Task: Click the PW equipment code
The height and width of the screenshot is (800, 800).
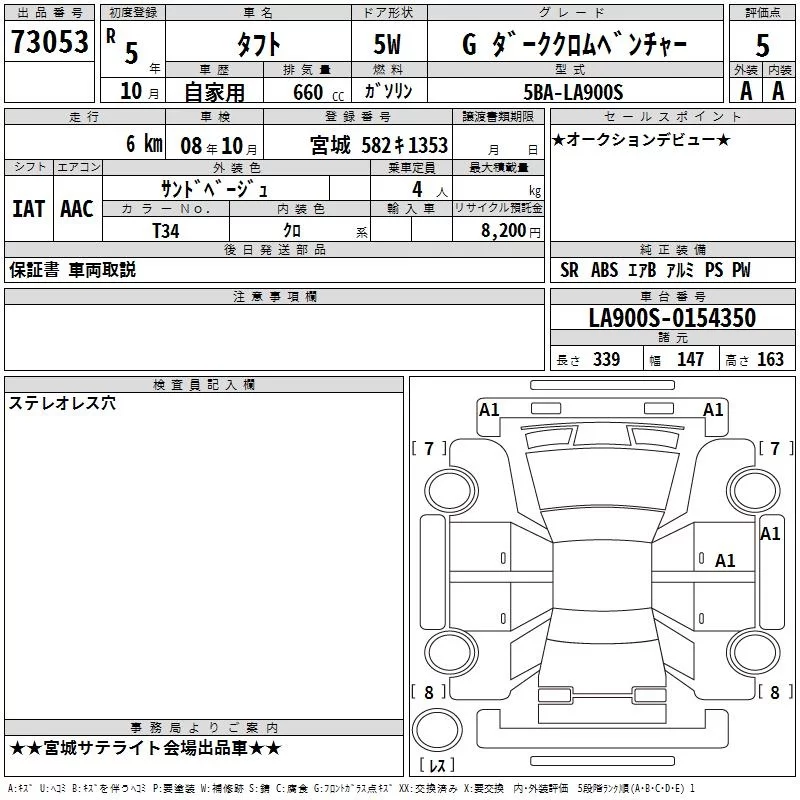Action: pos(741,270)
